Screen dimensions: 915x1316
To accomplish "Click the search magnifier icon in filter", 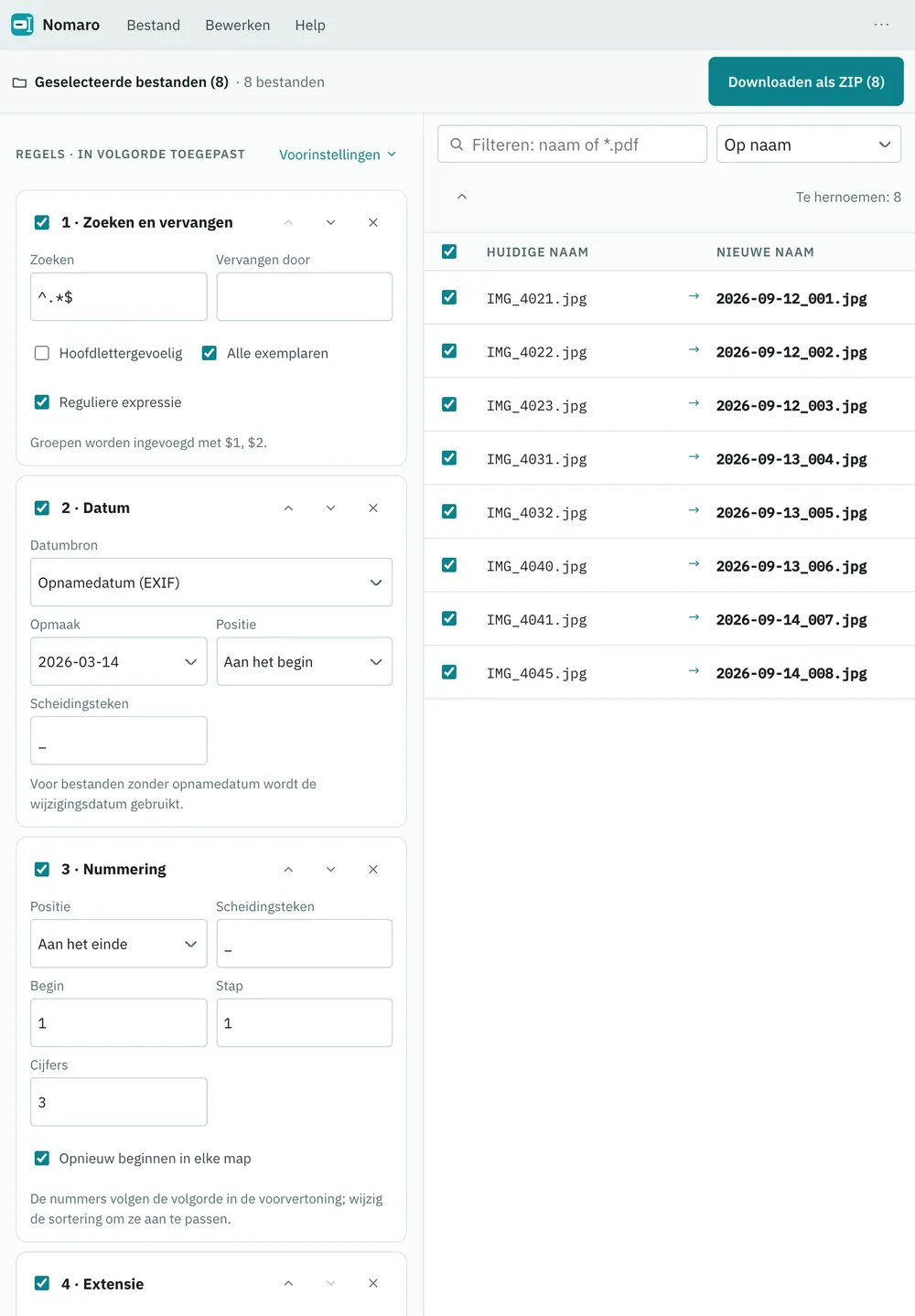I will 457,144.
